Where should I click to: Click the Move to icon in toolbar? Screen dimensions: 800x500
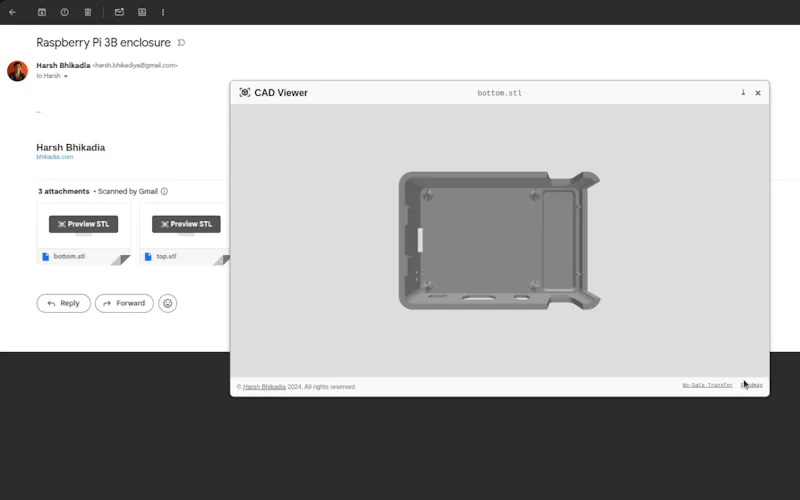(142, 12)
